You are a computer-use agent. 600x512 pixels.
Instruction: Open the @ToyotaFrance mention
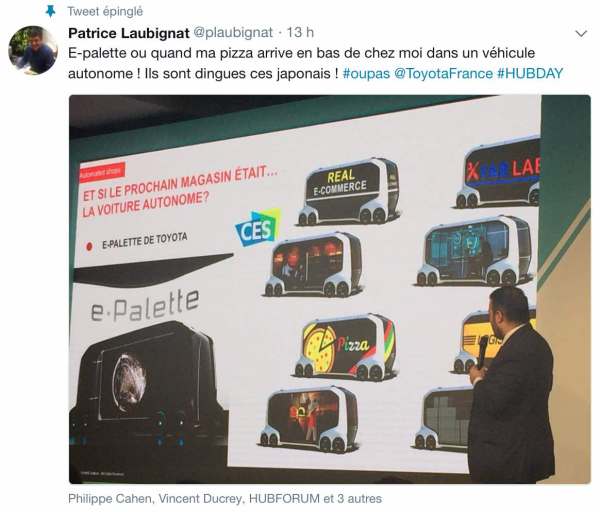[443, 73]
